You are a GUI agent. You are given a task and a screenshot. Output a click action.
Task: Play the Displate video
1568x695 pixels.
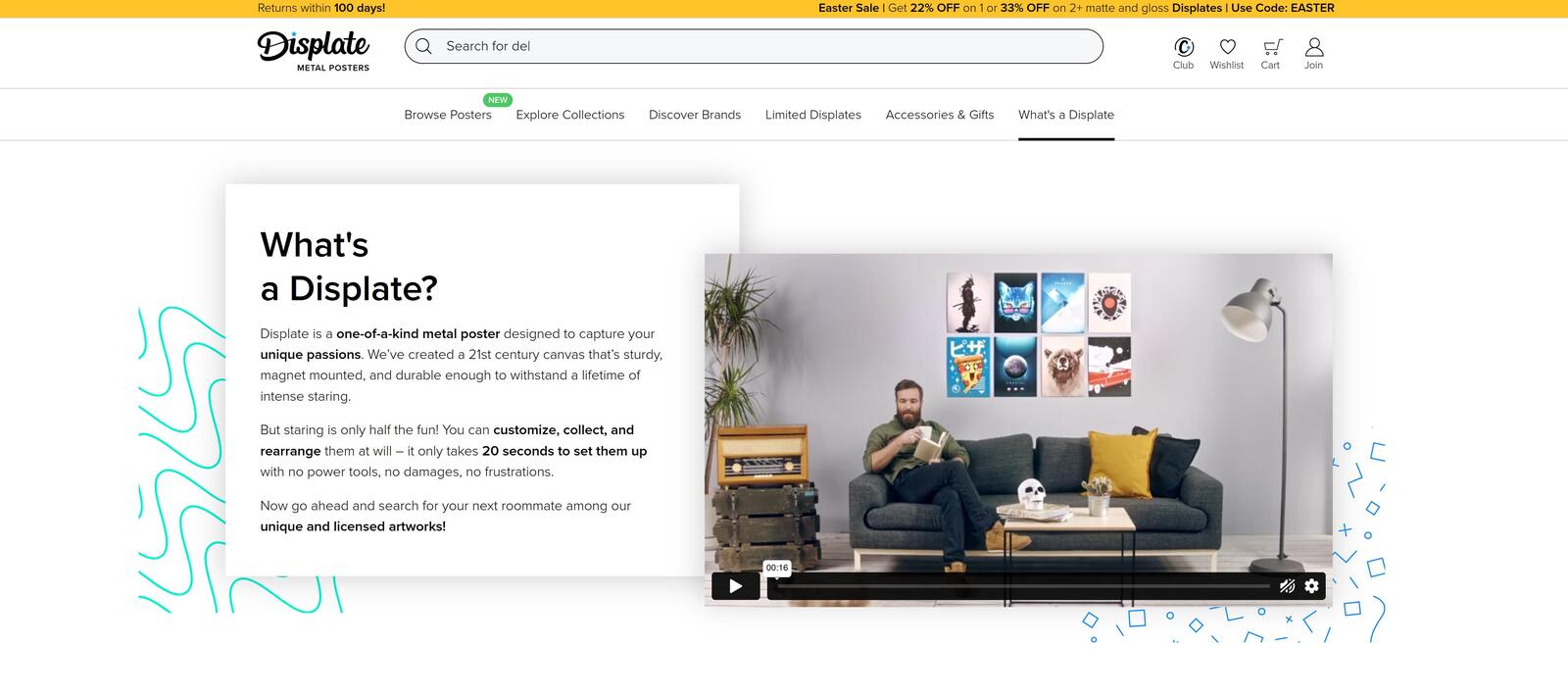(735, 586)
